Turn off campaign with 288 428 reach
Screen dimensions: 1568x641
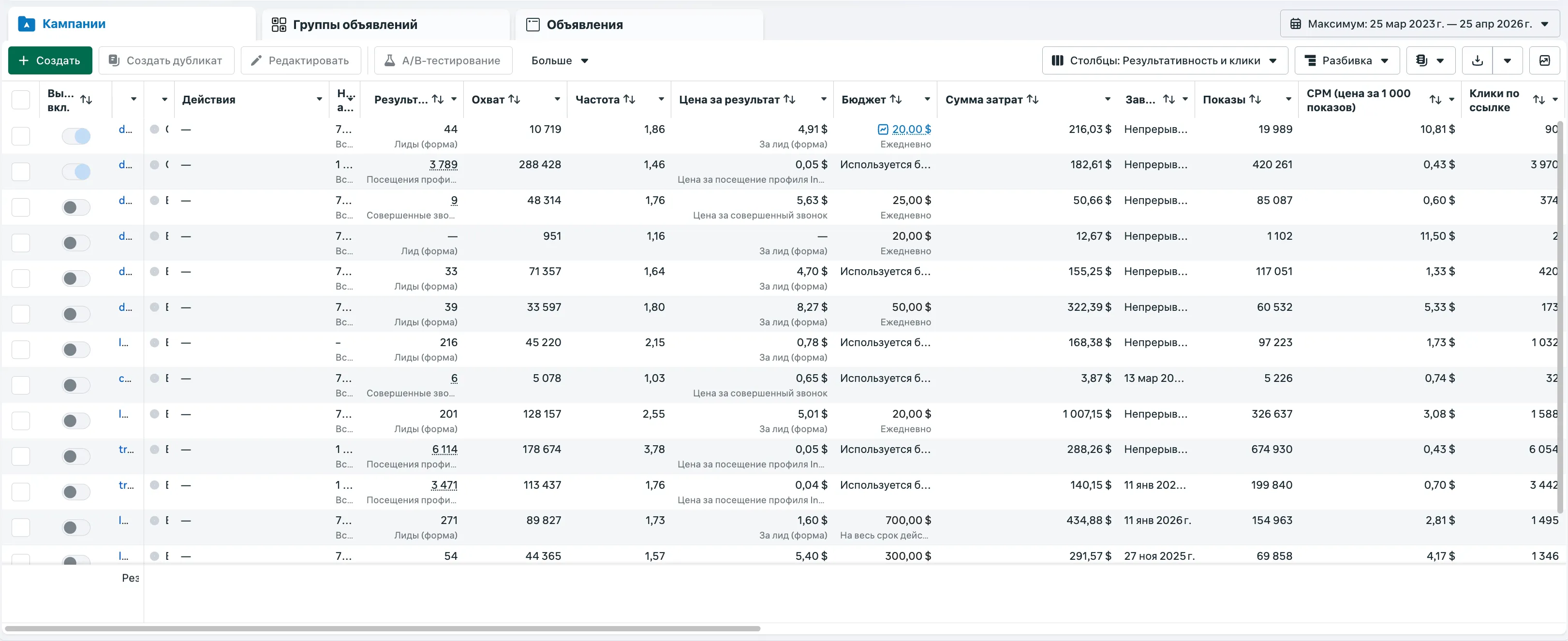76,172
